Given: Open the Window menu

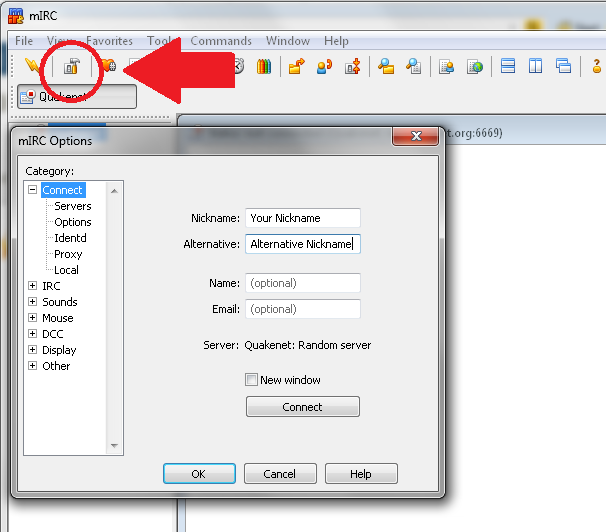Looking at the screenshot, I should pyautogui.click(x=287, y=41).
